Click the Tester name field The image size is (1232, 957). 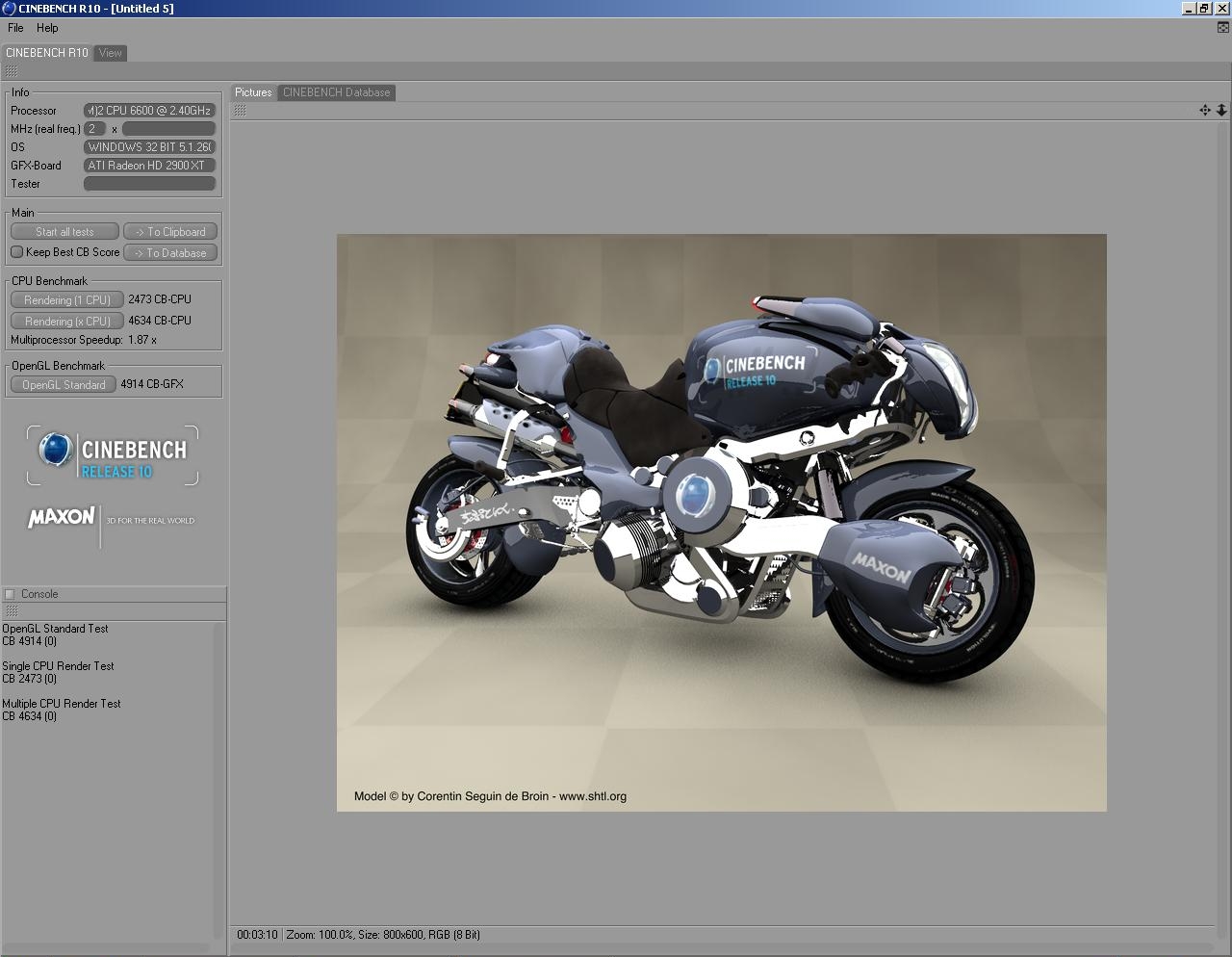[x=149, y=184]
